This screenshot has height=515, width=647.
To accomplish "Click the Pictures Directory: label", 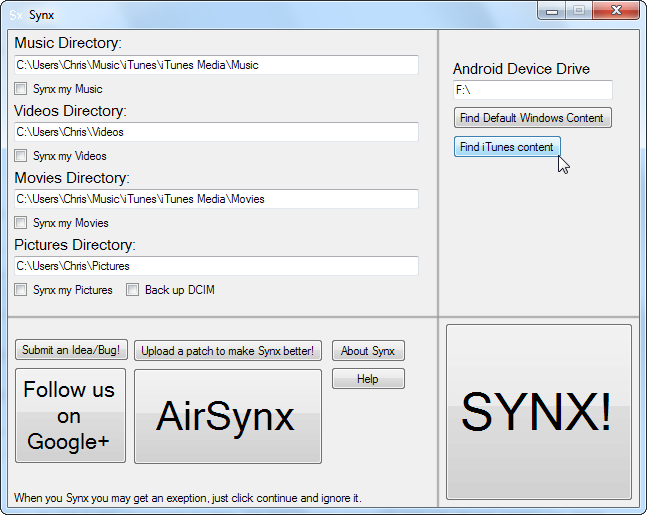I will (75, 245).
